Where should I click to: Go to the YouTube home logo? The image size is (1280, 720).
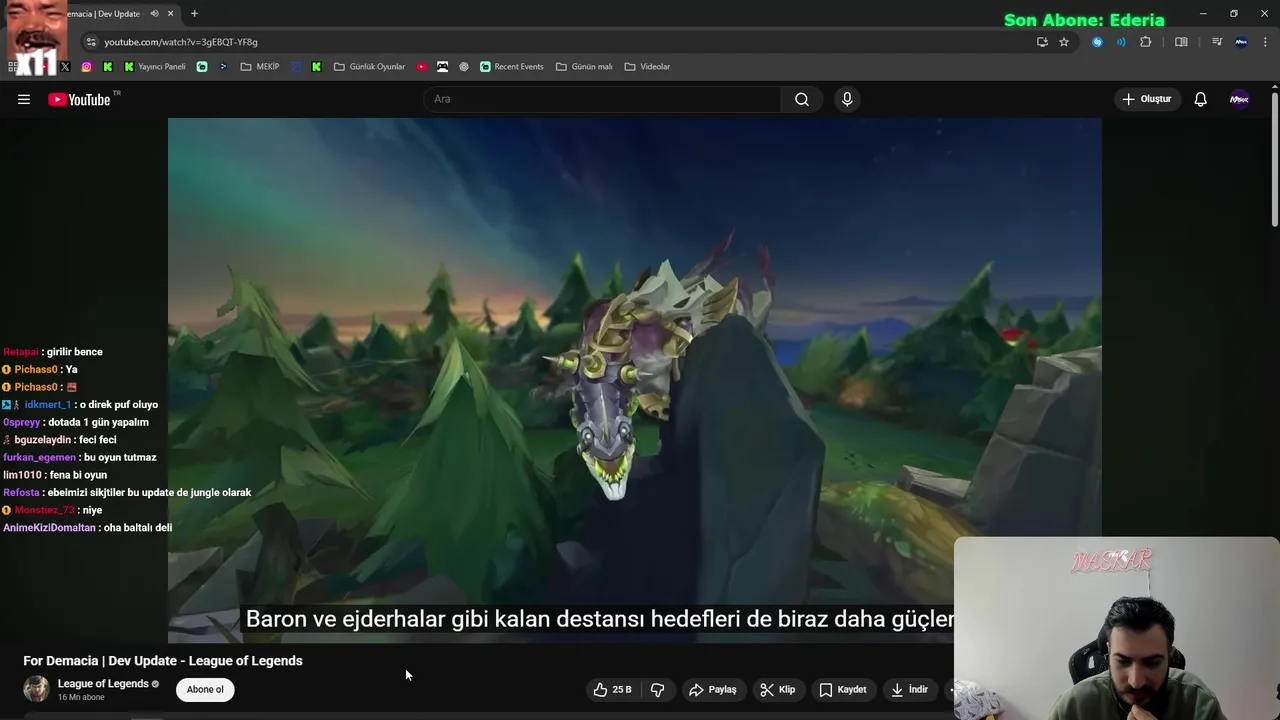[x=79, y=99]
